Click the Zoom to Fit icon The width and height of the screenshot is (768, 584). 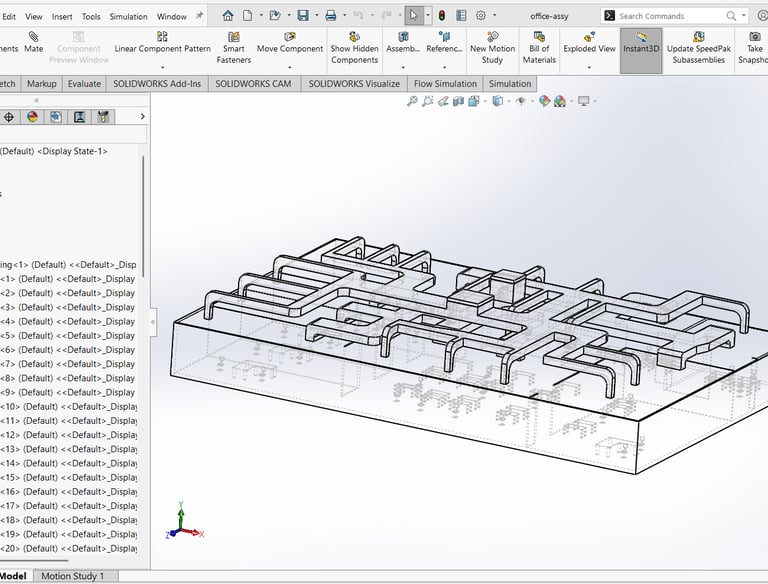(412, 101)
